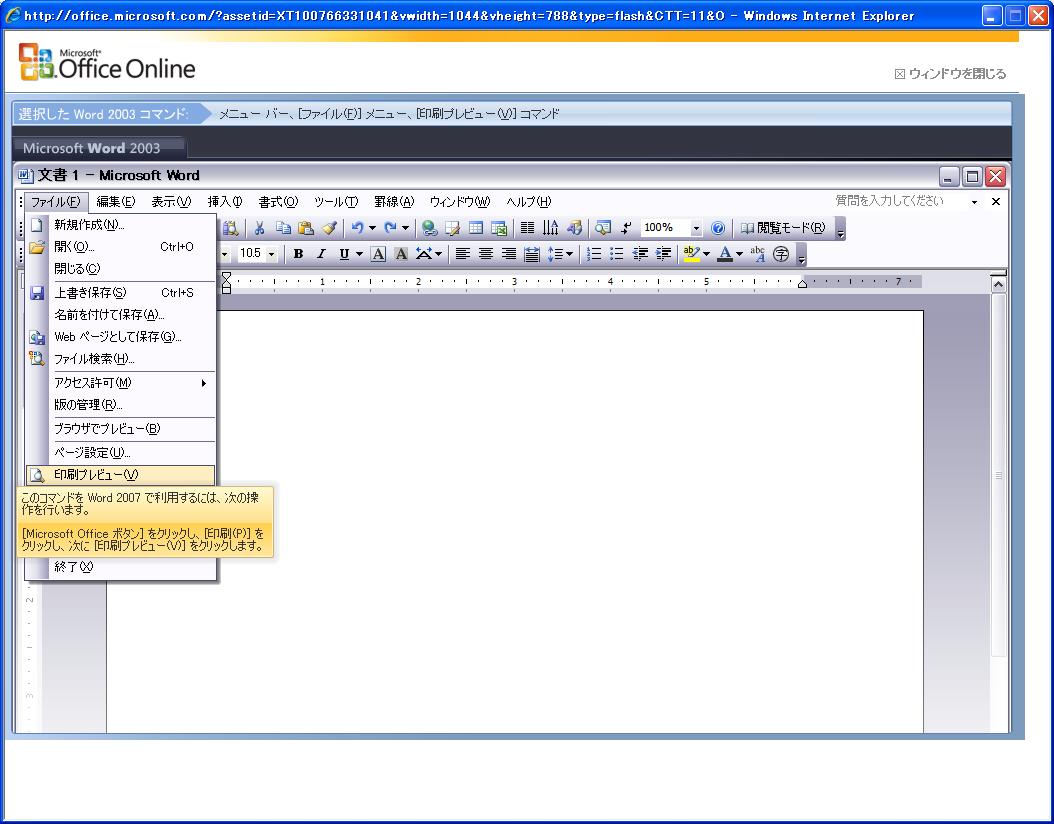Open the ツール(T) menu
1054x824 pixels.
[336, 202]
